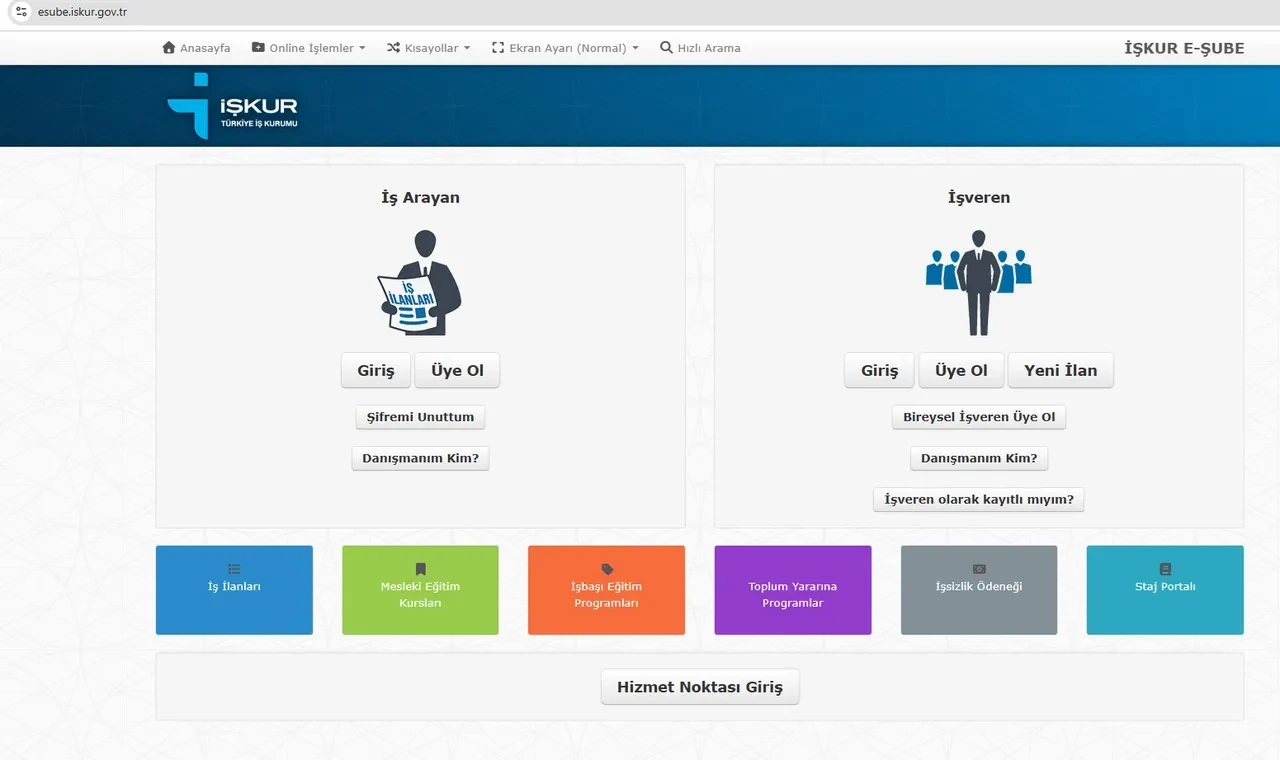Open the orange İşbaşı Eğitim Programları tile
This screenshot has width=1280, height=760.
click(x=607, y=590)
